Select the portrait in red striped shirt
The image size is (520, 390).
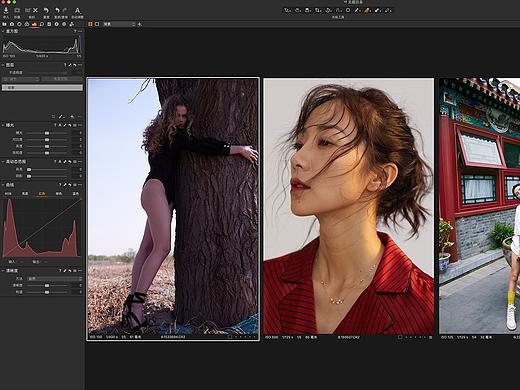[x=349, y=206]
